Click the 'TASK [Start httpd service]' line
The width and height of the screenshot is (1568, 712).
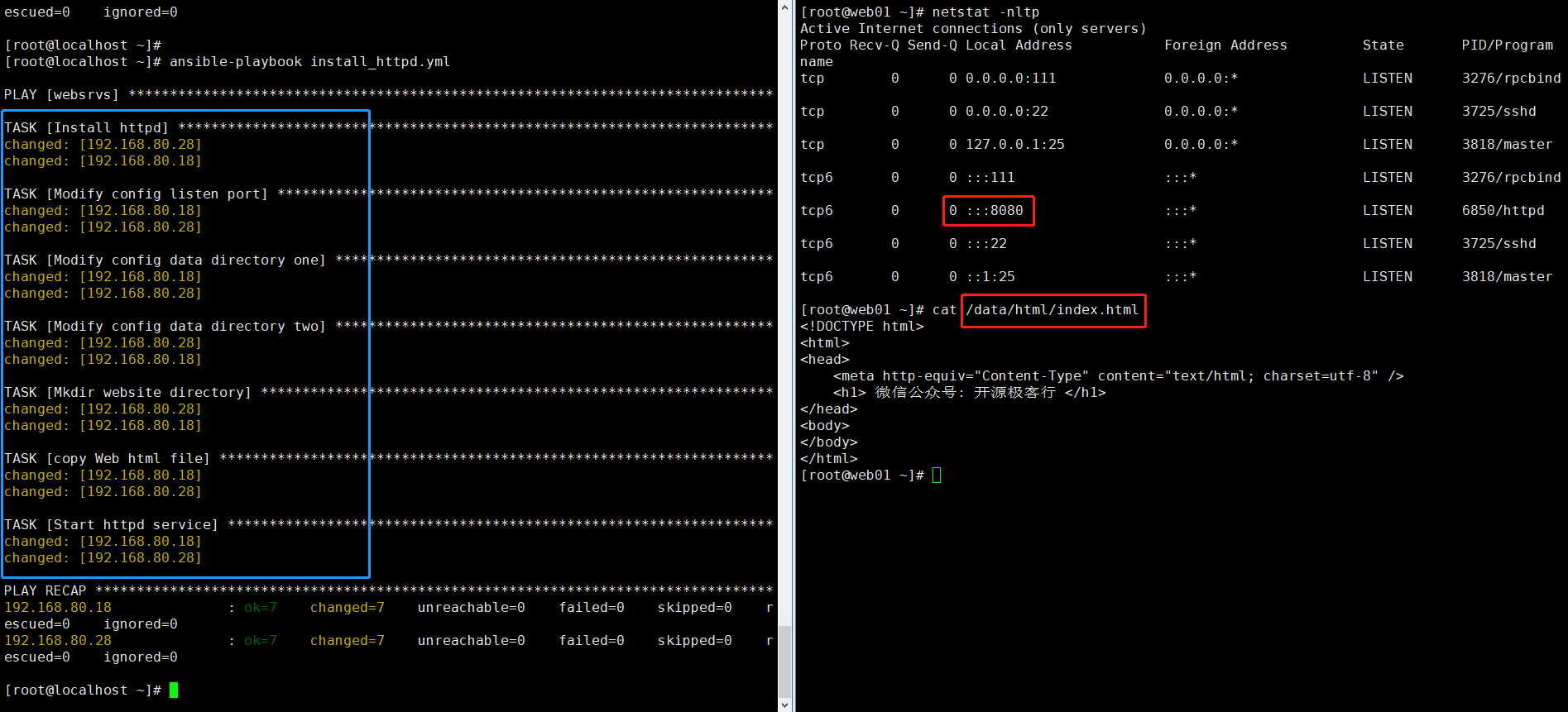coord(389,525)
